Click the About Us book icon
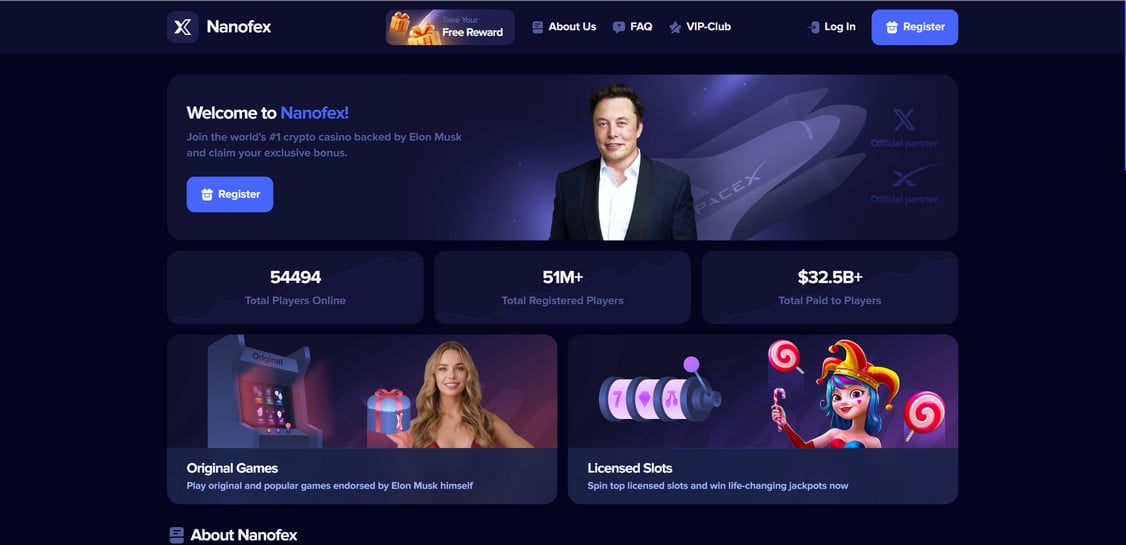The width and height of the screenshot is (1126, 545). point(538,27)
